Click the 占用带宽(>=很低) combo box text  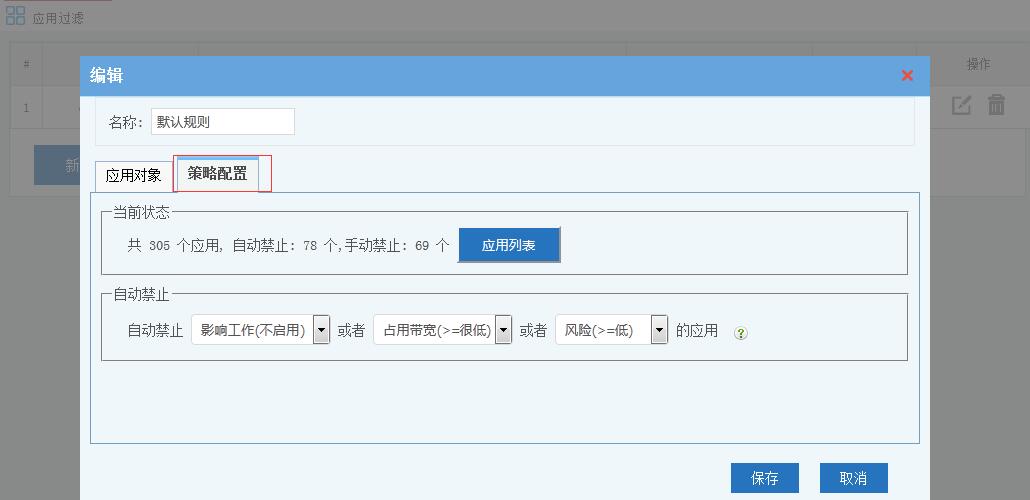coord(436,330)
